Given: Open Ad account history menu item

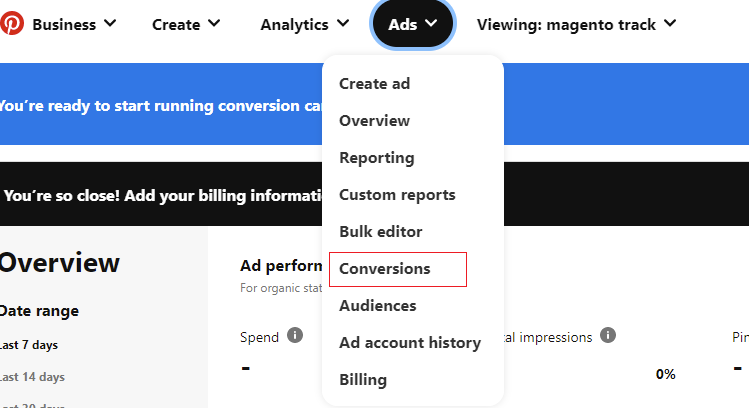Looking at the screenshot, I should [409, 343].
